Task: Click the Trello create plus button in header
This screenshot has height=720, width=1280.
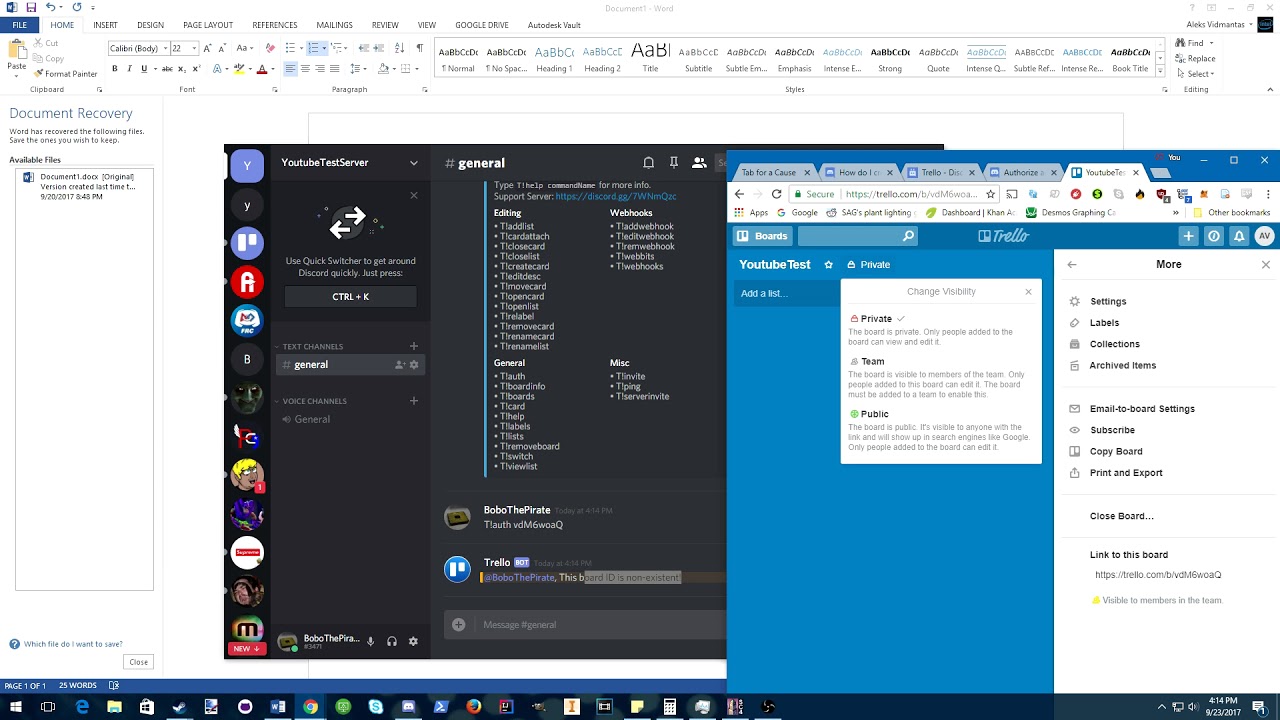Action: [x=1188, y=236]
